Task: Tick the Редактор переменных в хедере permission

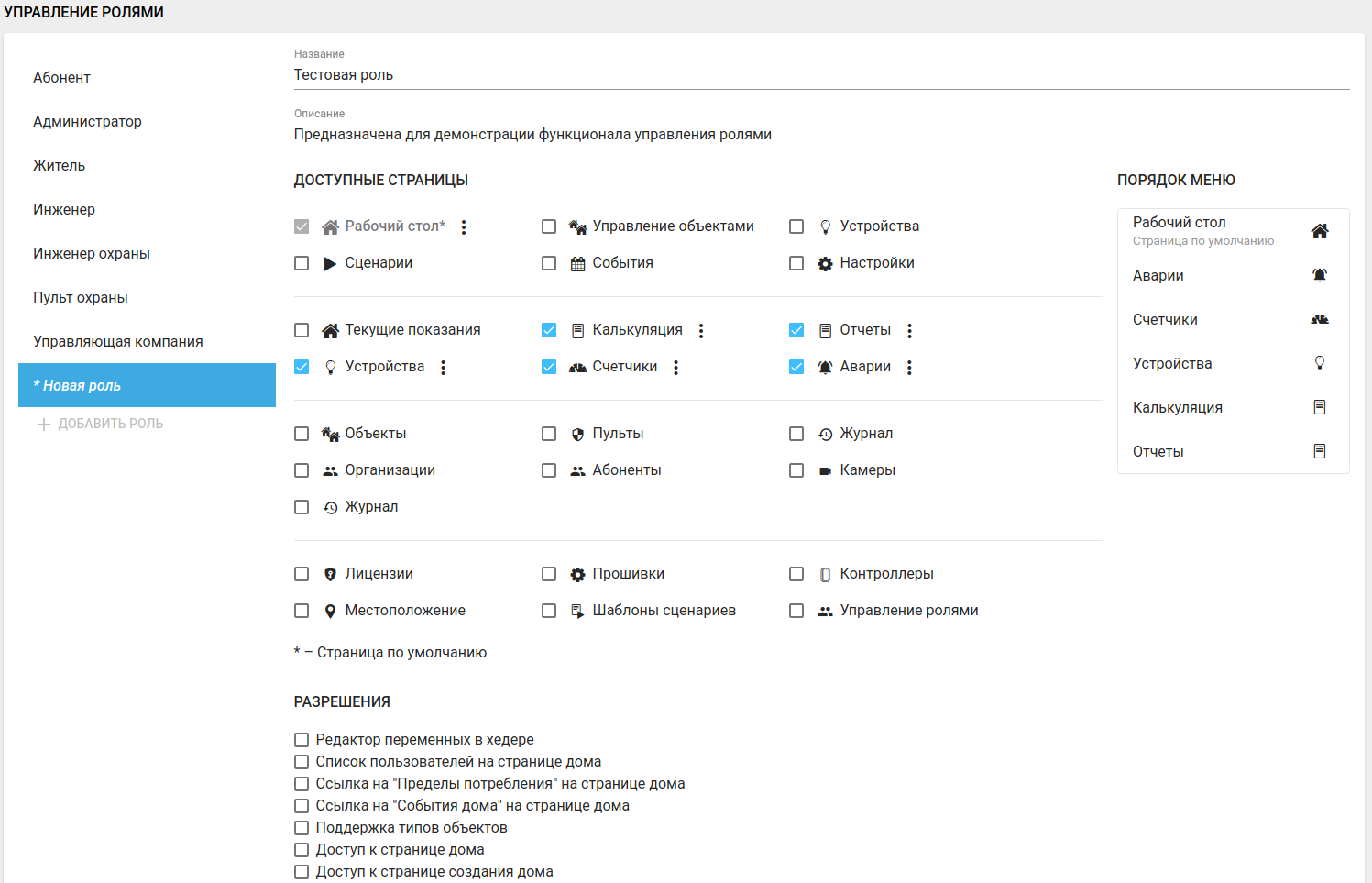Action: pos(302,740)
